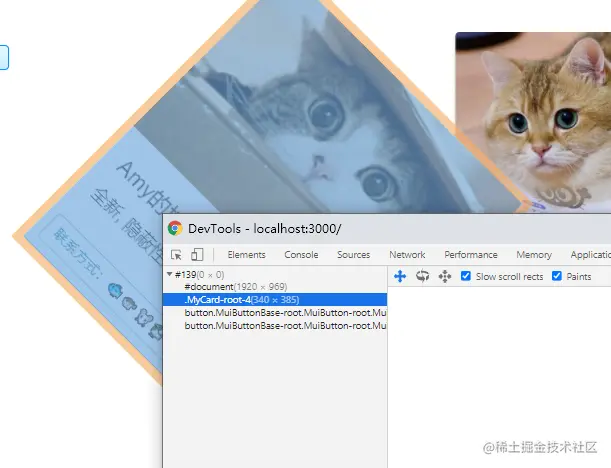Select the #document(1920 × 969) layer row

275,287
